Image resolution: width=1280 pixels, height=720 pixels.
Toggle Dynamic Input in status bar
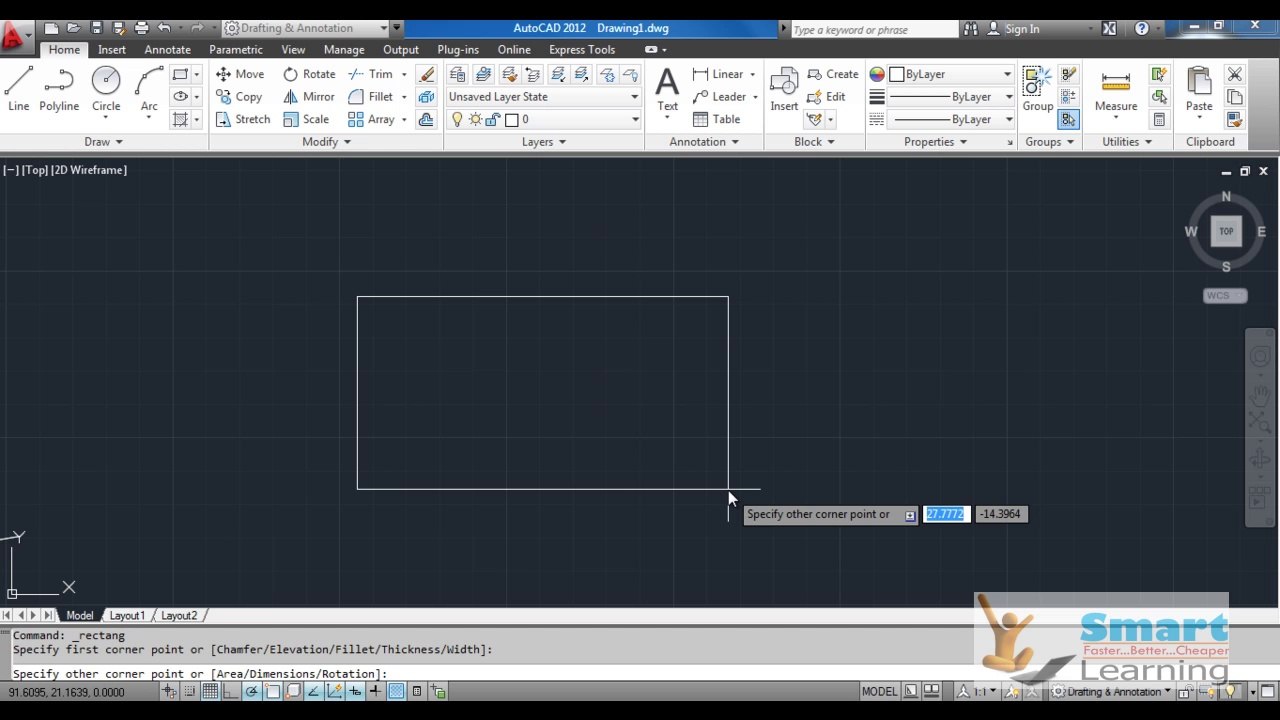tap(355, 691)
